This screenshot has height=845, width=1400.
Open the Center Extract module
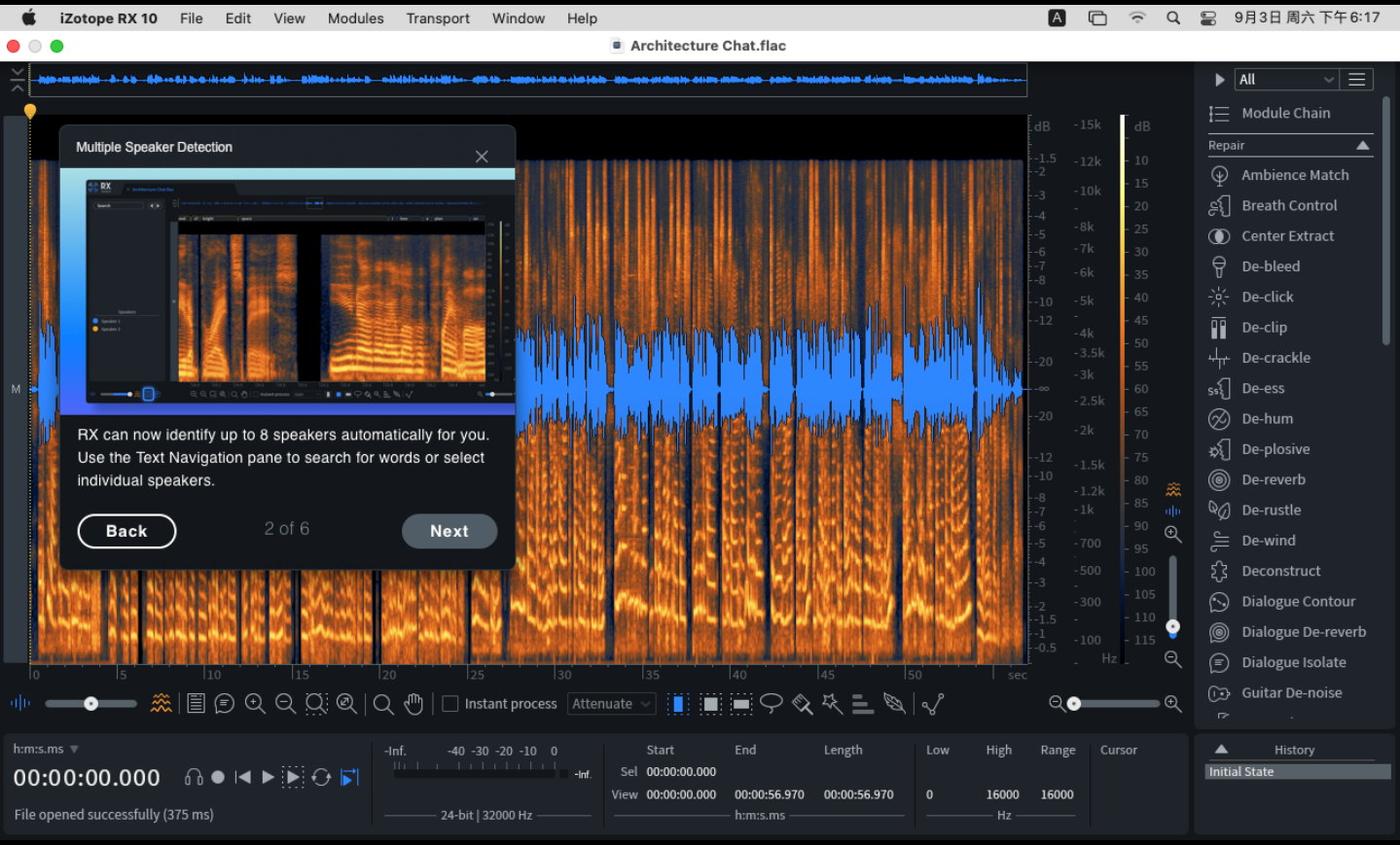(x=1290, y=236)
